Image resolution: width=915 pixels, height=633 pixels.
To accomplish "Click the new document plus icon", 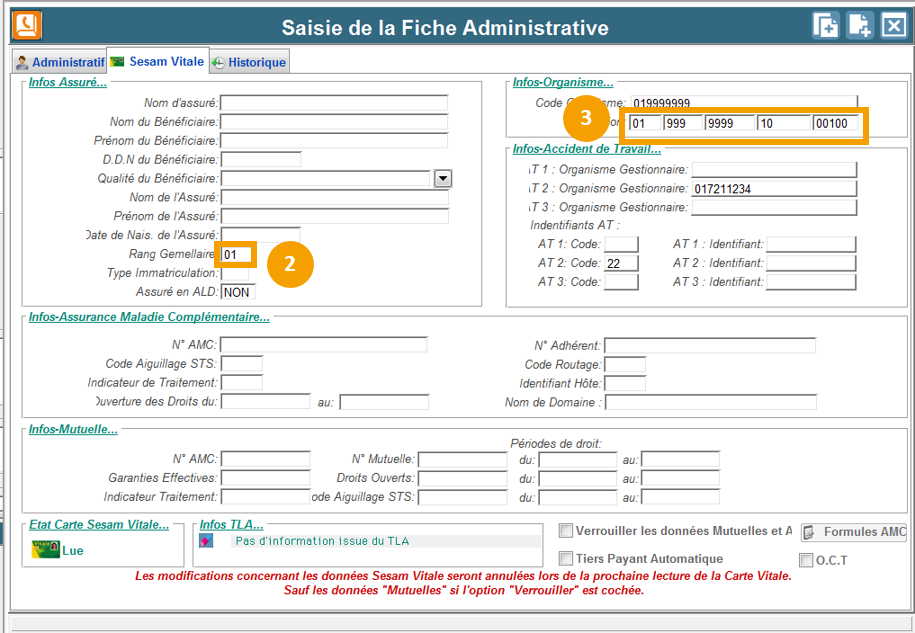I will point(860,26).
